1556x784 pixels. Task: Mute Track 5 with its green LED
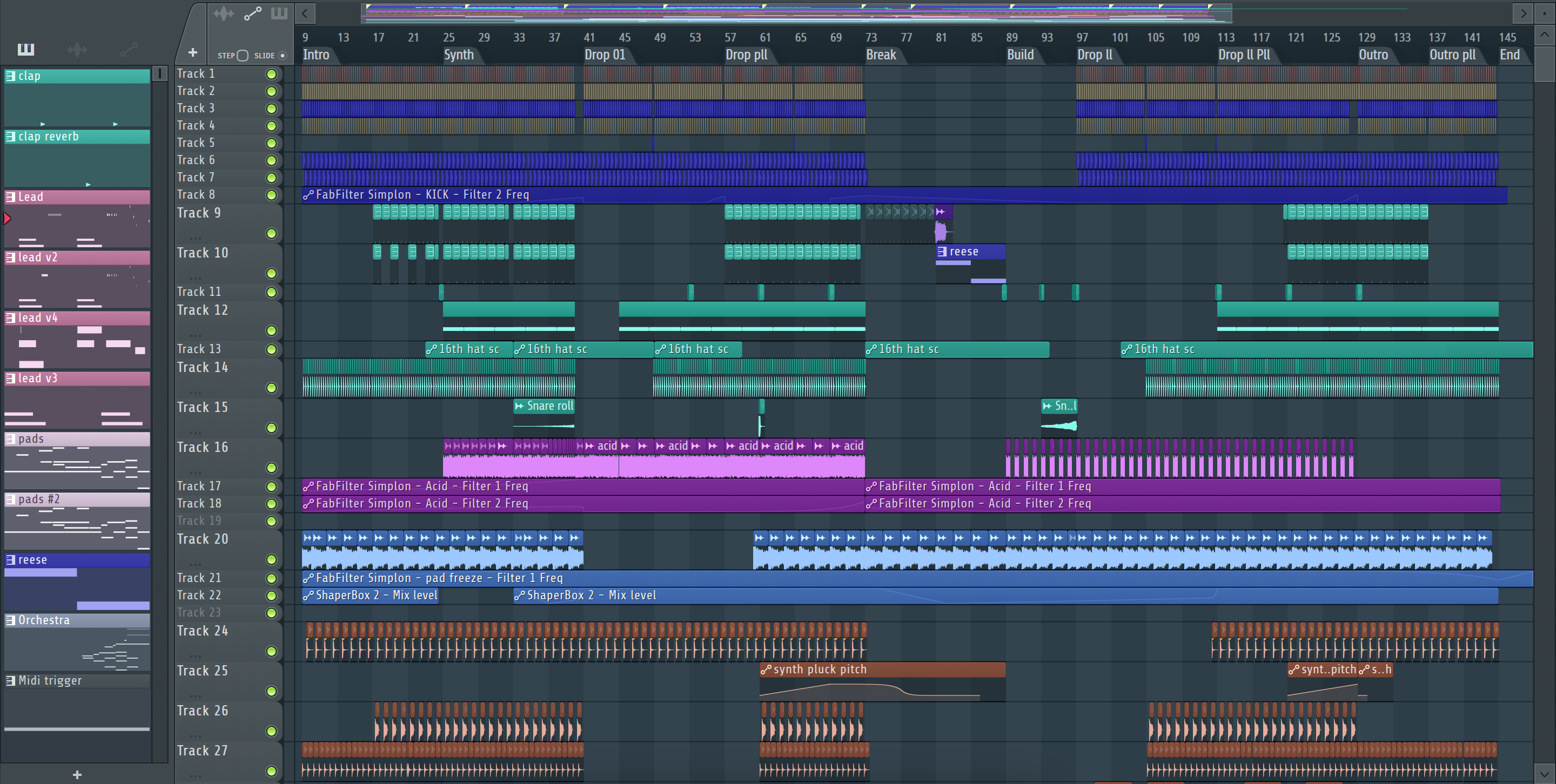point(271,144)
